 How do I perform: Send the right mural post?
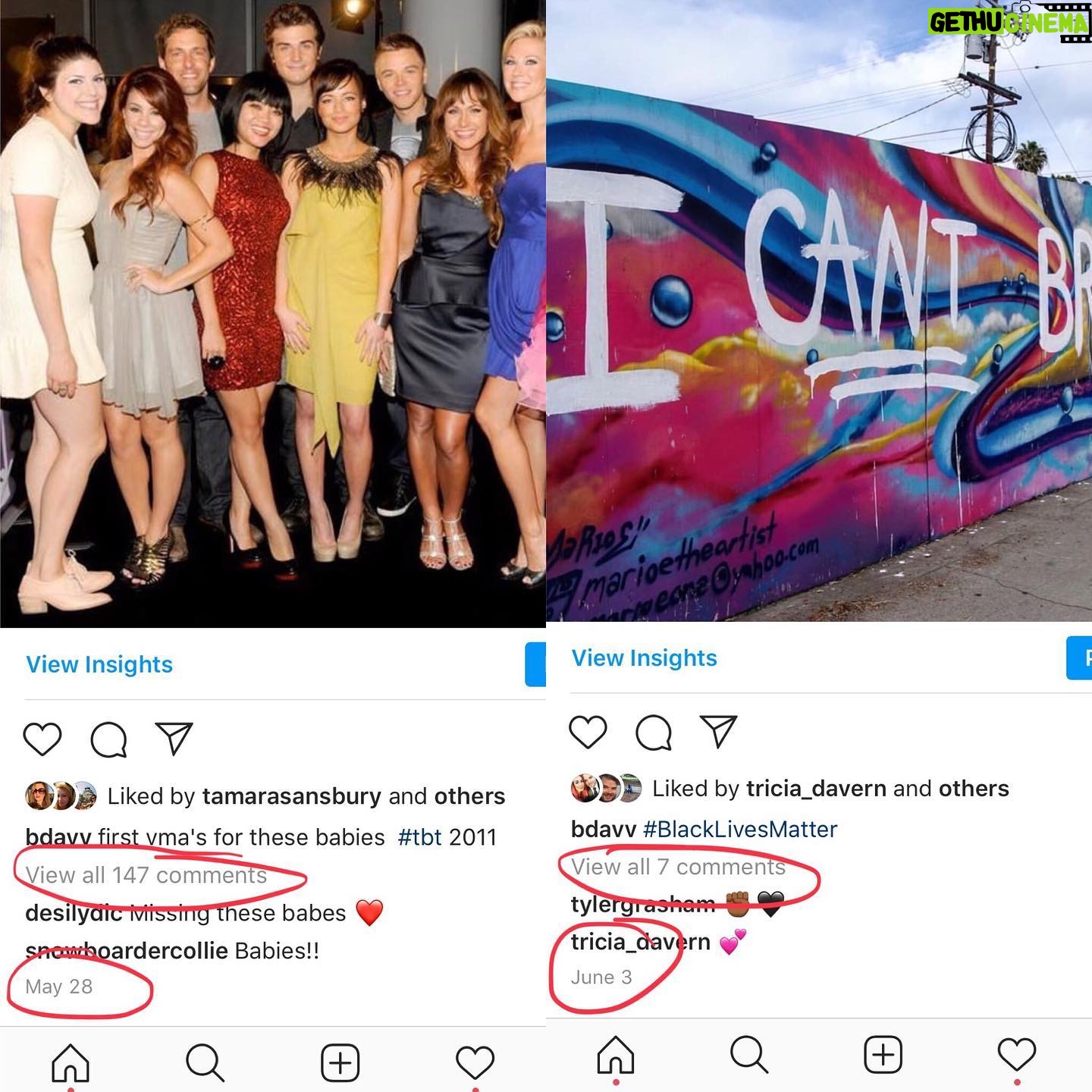tap(719, 731)
